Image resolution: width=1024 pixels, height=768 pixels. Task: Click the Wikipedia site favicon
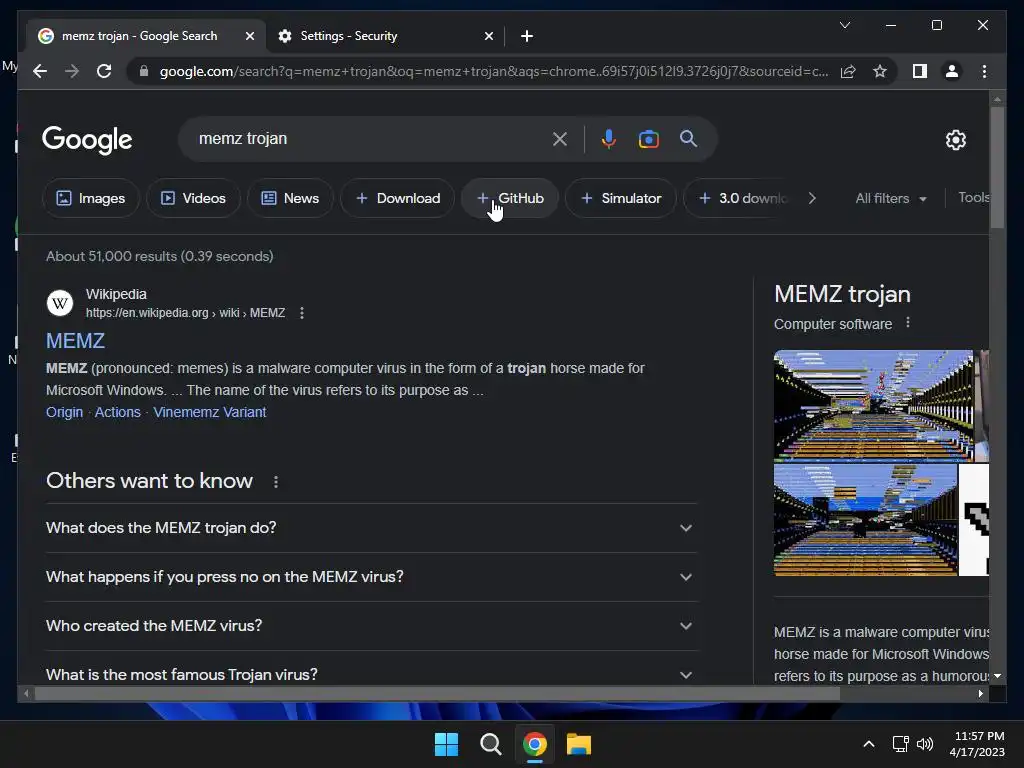tap(59, 303)
